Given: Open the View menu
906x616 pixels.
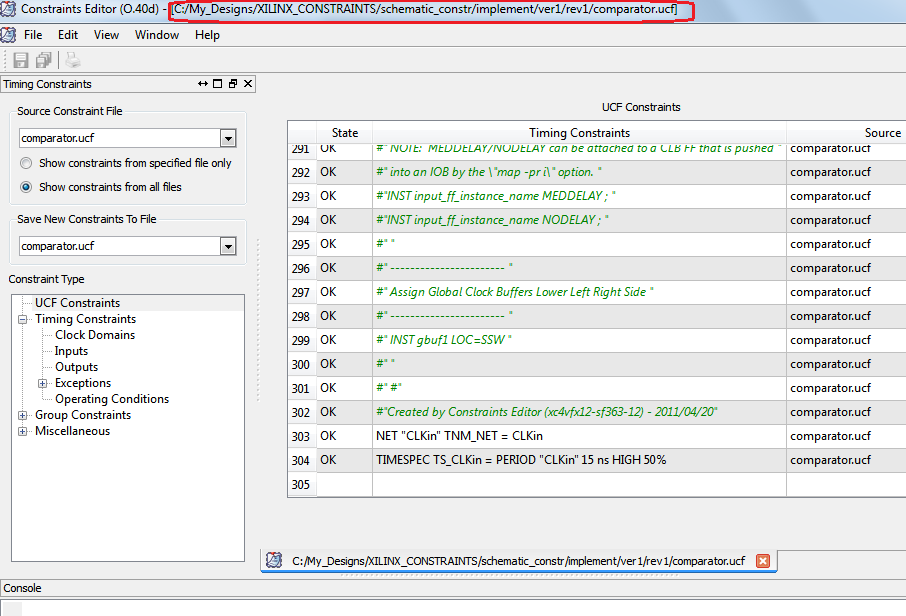Looking at the screenshot, I should tap(106, 34).
